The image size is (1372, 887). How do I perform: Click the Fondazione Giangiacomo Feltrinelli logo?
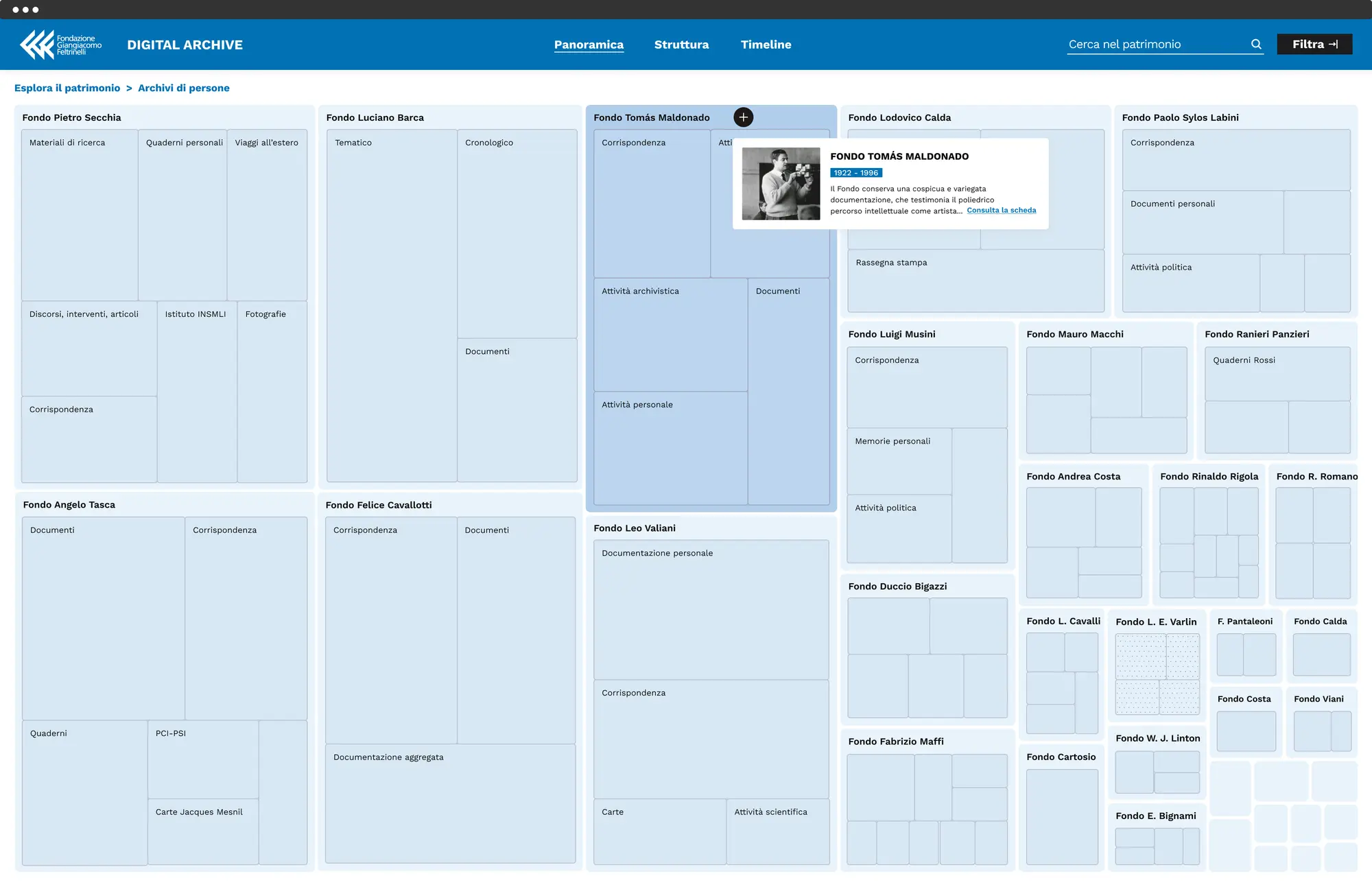pos(61,45)
